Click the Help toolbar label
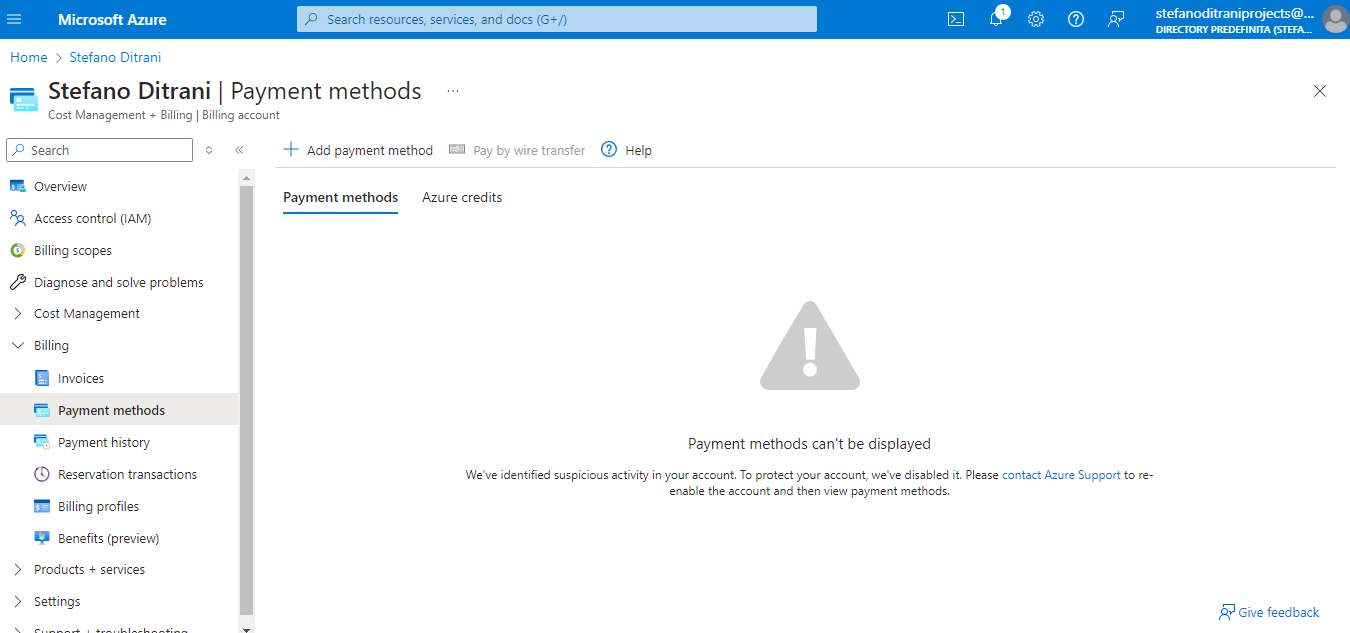 pyautogui.click(x=638, y=150)
